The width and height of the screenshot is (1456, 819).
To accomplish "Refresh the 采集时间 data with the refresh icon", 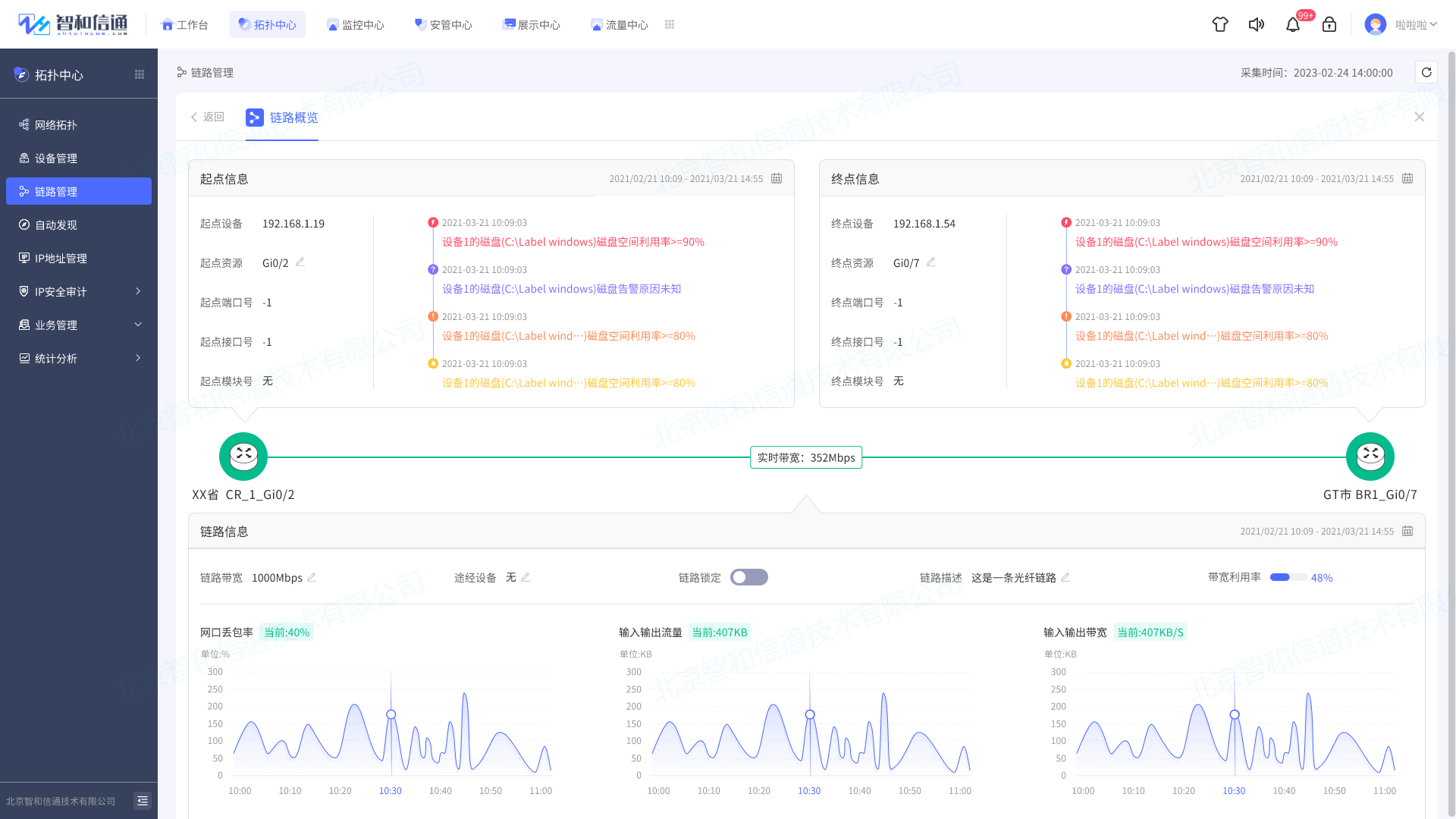I will (x=1426, y=72).
